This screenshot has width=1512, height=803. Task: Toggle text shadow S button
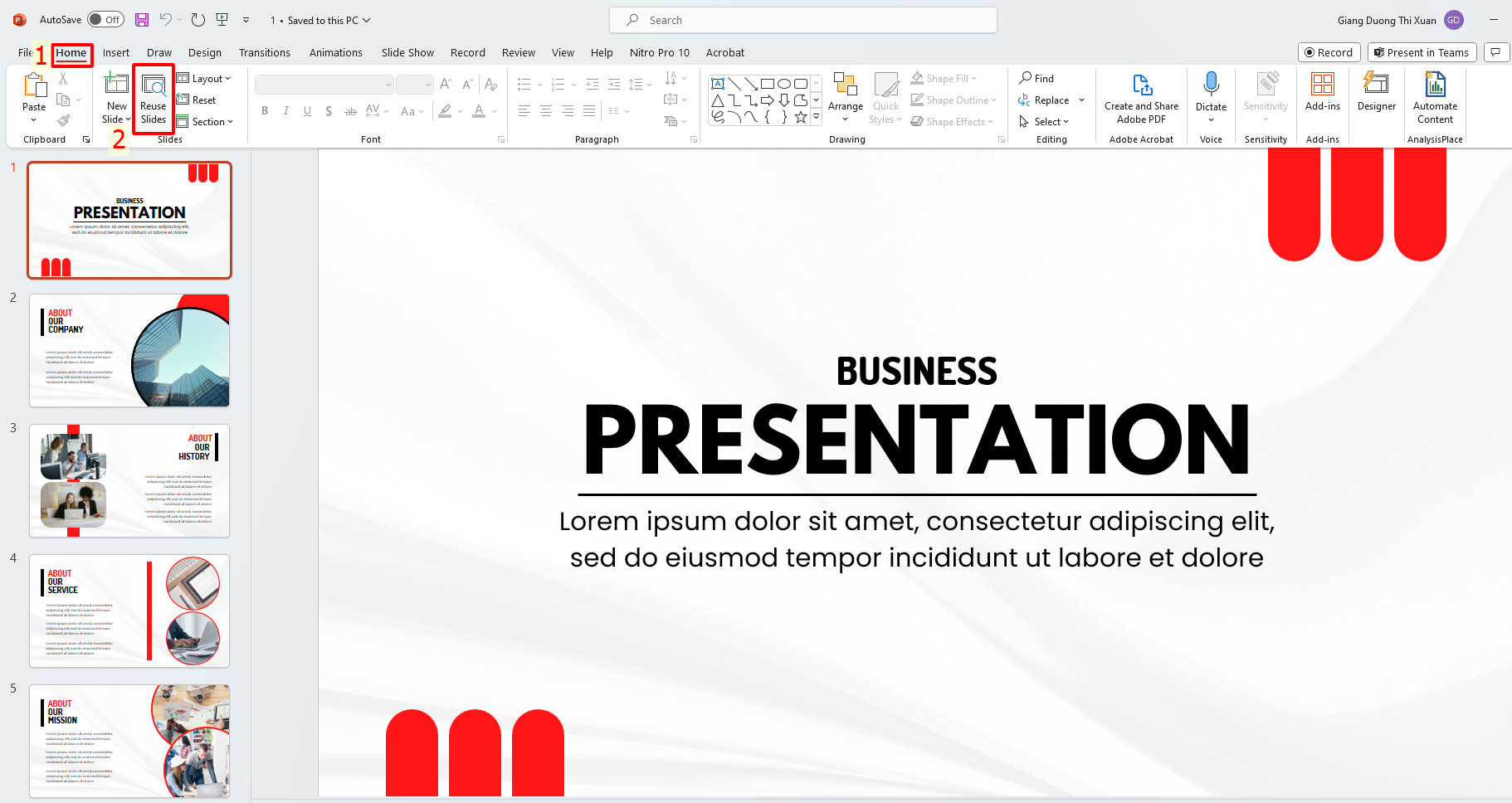(329, 111)
